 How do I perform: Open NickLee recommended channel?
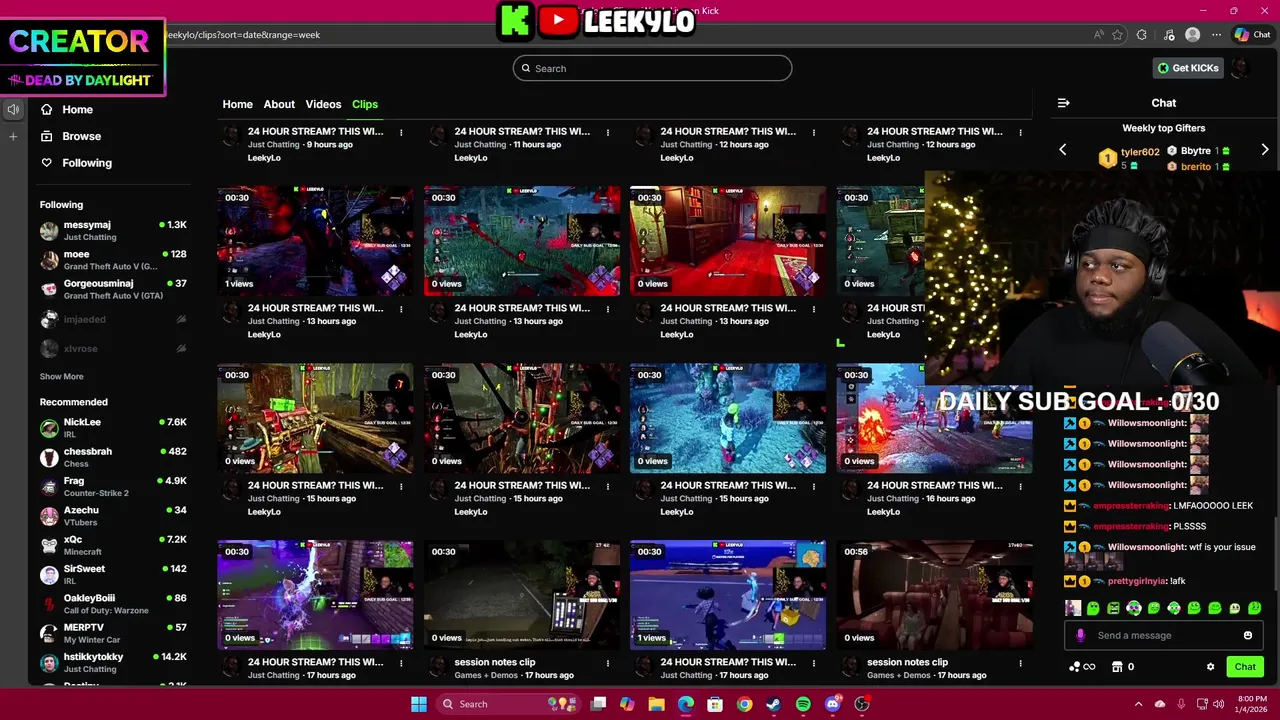point(113,428)
